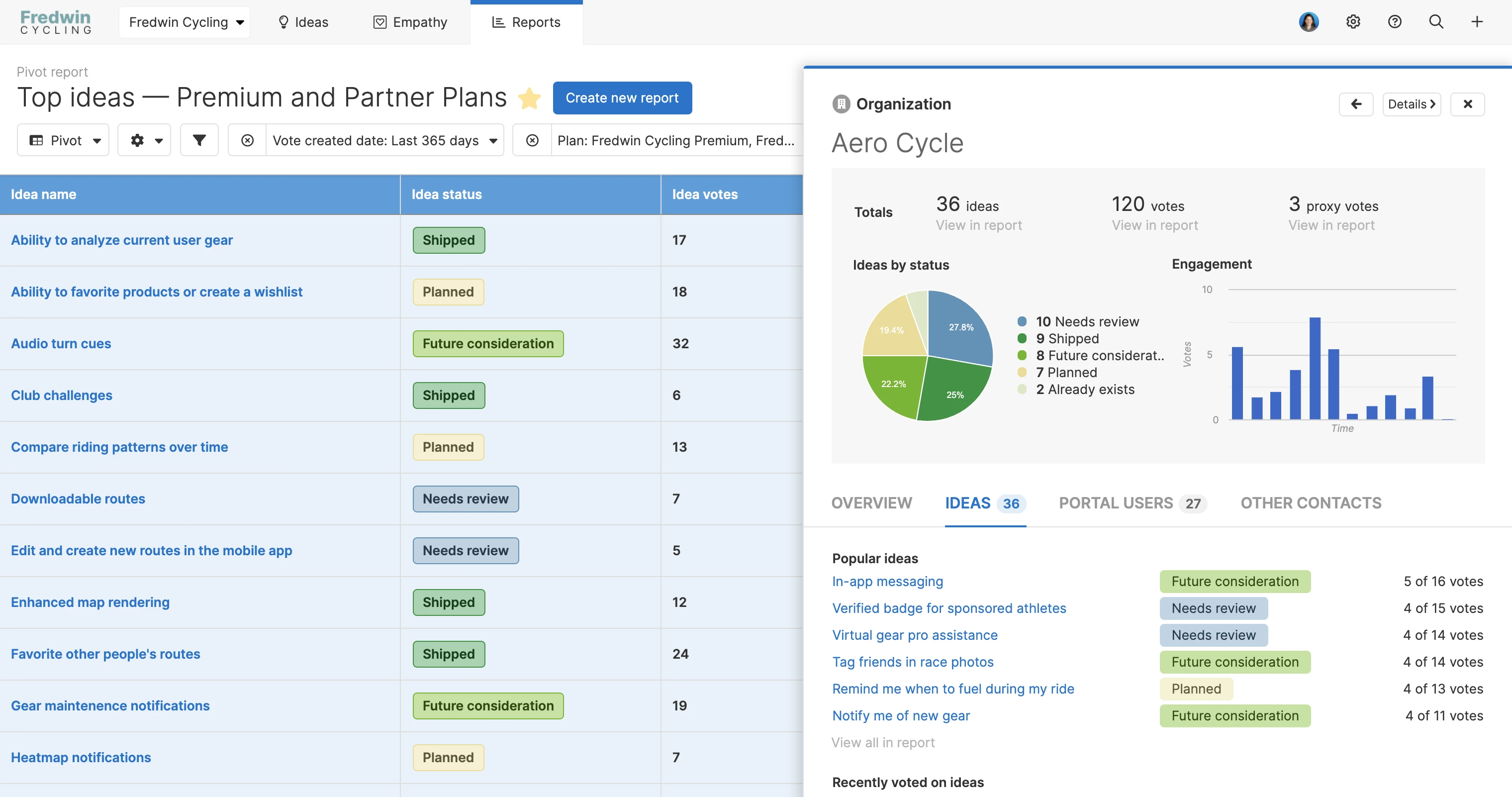Image resolution: width=1512 pixels, height=797 pixels.
Task: Click the help question mark icon
Action: (1395, 22)
